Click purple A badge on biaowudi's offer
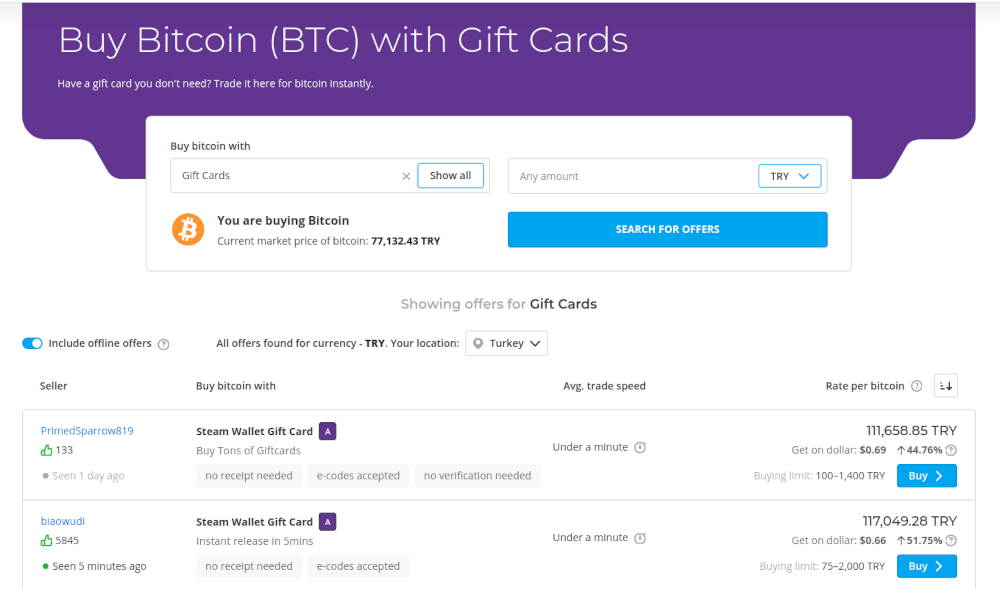 tap(327, 522)
